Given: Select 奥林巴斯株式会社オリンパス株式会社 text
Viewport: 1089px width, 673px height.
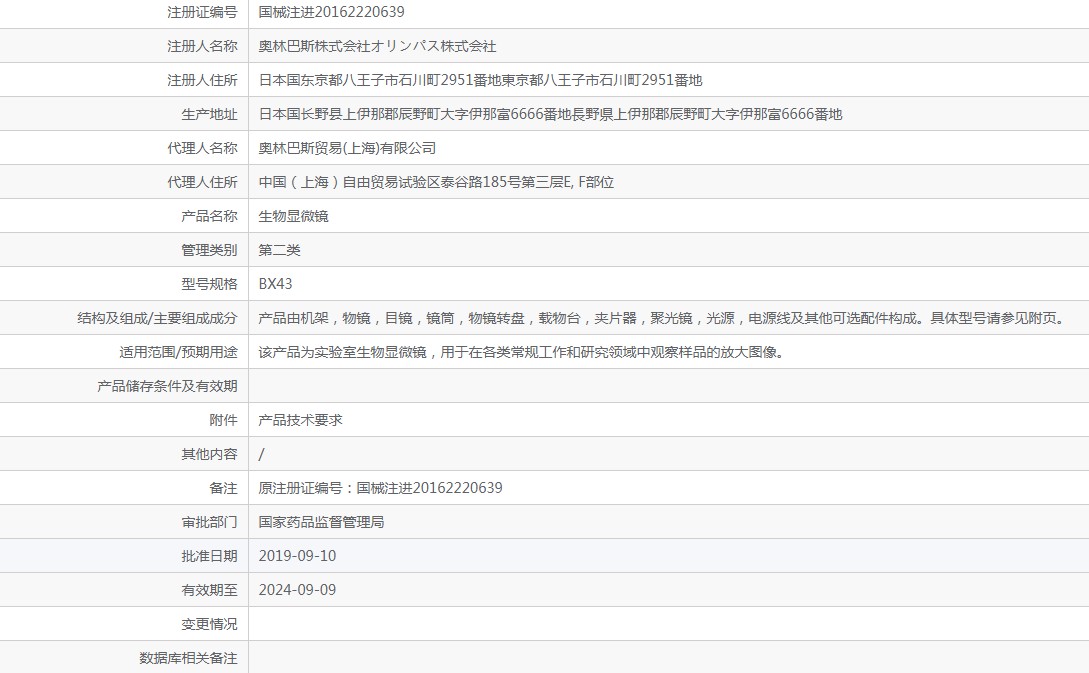Looking at the screenshot, I should pos(377,46).
